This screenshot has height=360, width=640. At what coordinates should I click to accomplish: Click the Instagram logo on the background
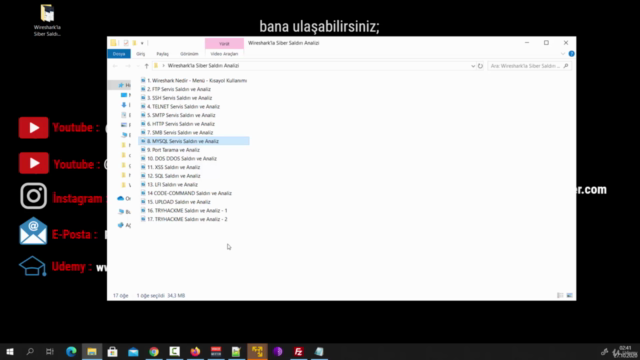tap(33, 196)
